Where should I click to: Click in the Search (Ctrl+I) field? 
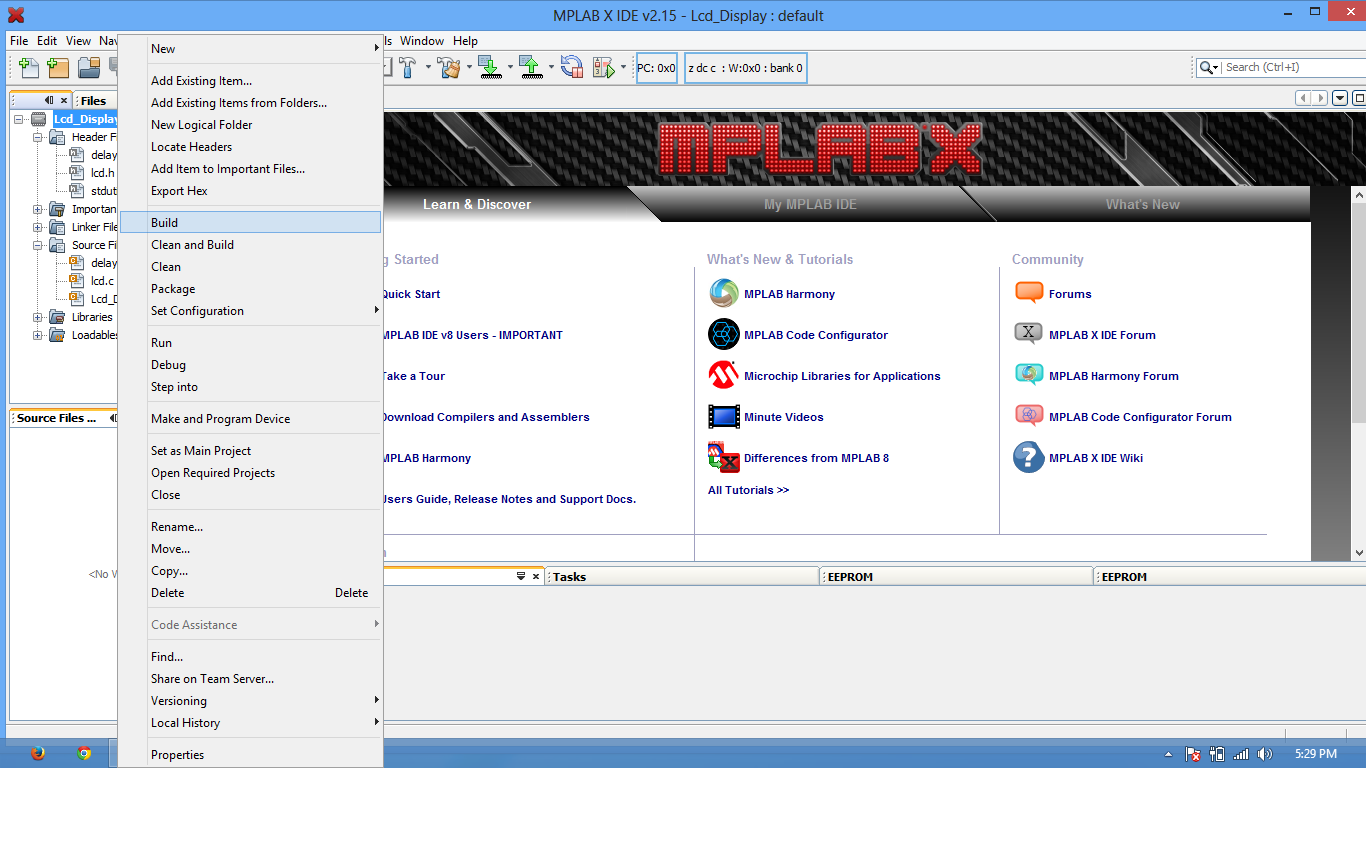click(x=1294, y=67)
